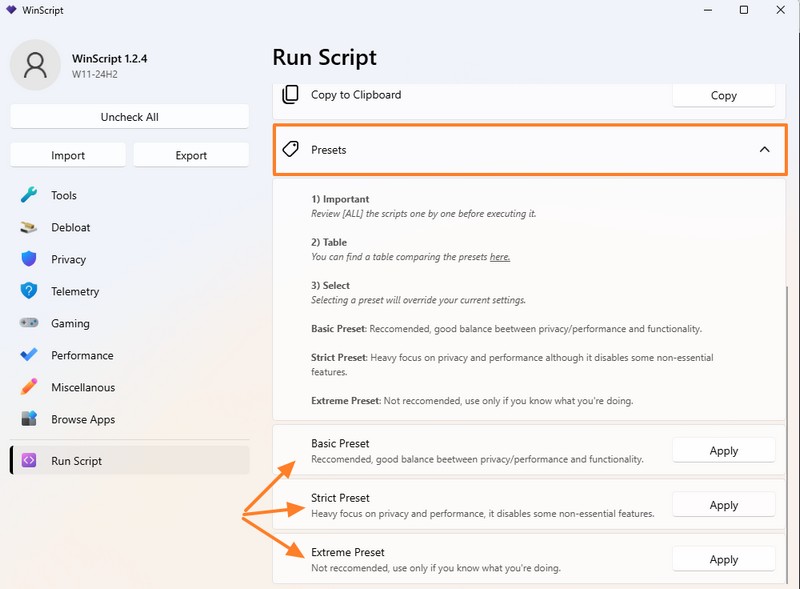Click the WinScript user profile avatar

point(36,65)
